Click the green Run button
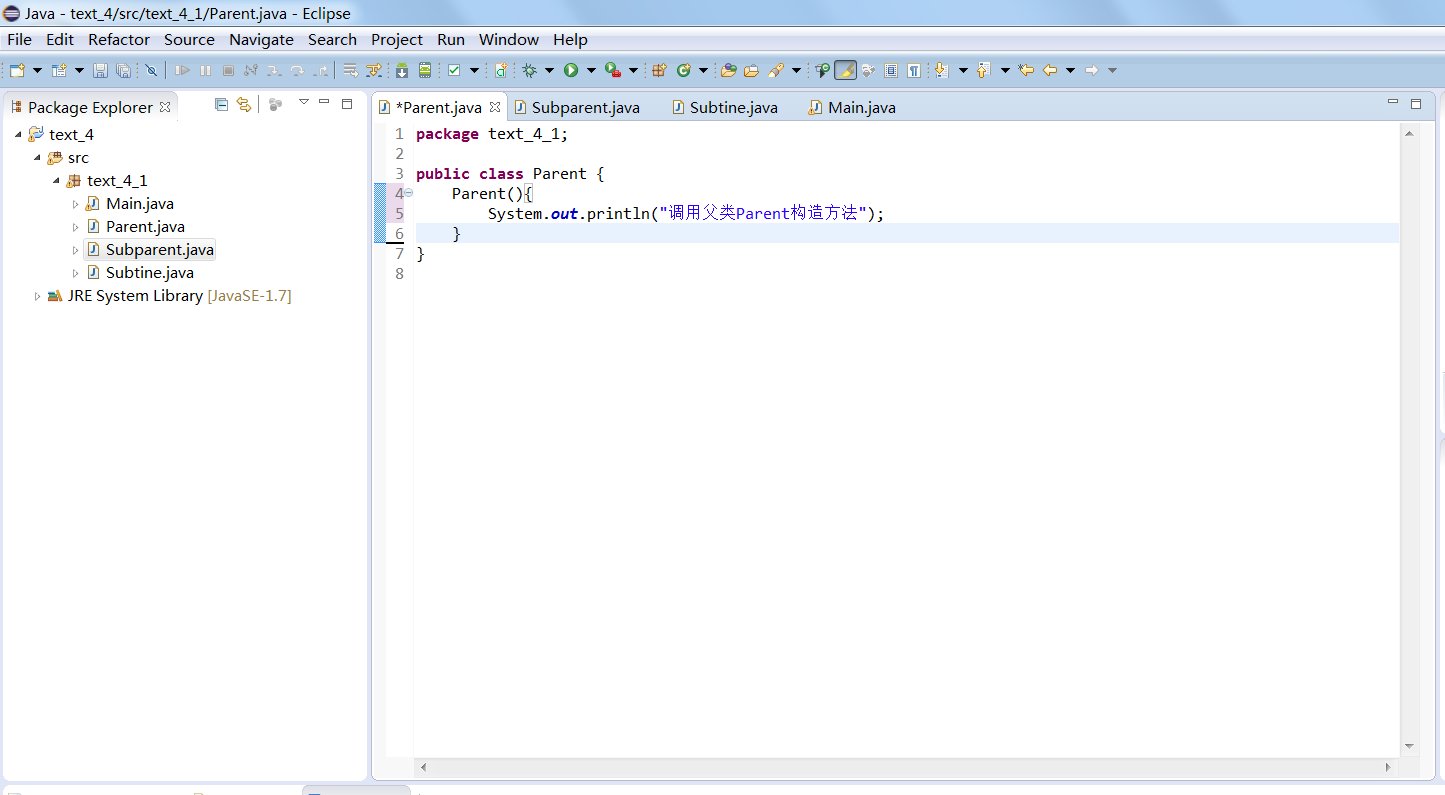 (571, 70)
